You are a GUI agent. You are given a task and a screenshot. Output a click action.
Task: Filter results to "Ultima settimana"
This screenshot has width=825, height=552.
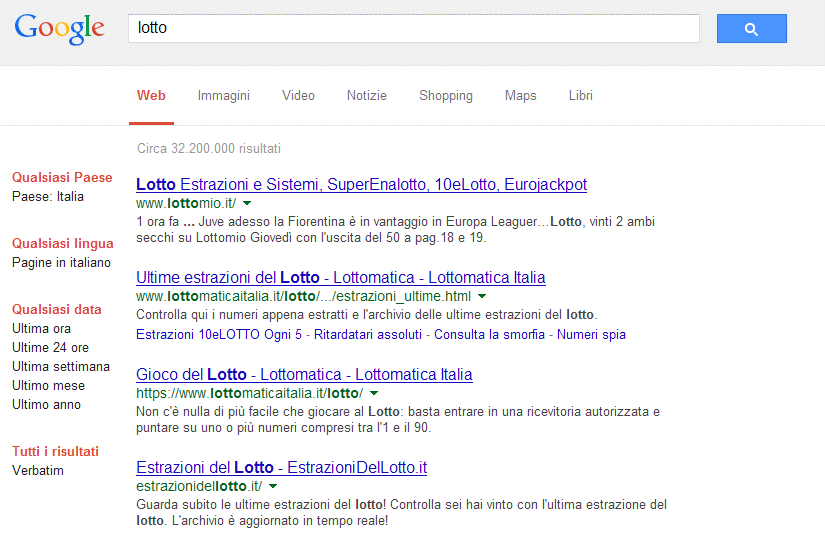point(61,367)
